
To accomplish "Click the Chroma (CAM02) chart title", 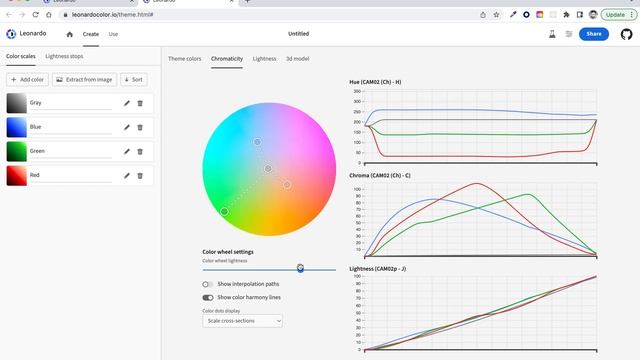I will tap(380, 176).
